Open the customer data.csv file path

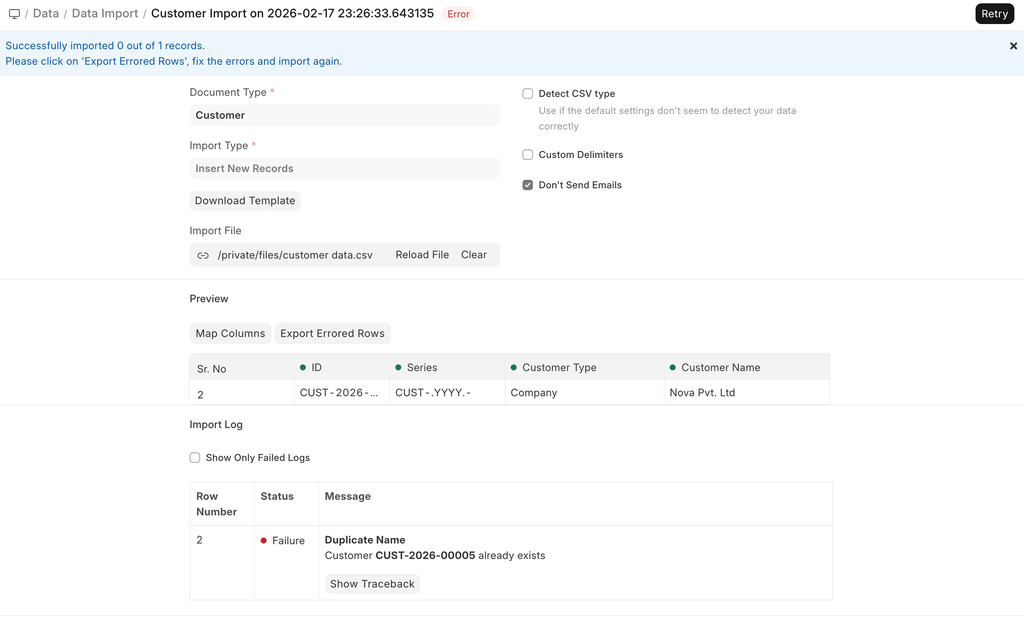point(295,255)
